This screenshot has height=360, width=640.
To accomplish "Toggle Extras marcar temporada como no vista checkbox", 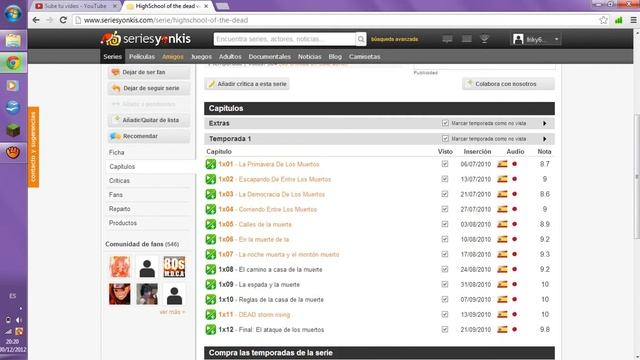I will click(445, 123).
